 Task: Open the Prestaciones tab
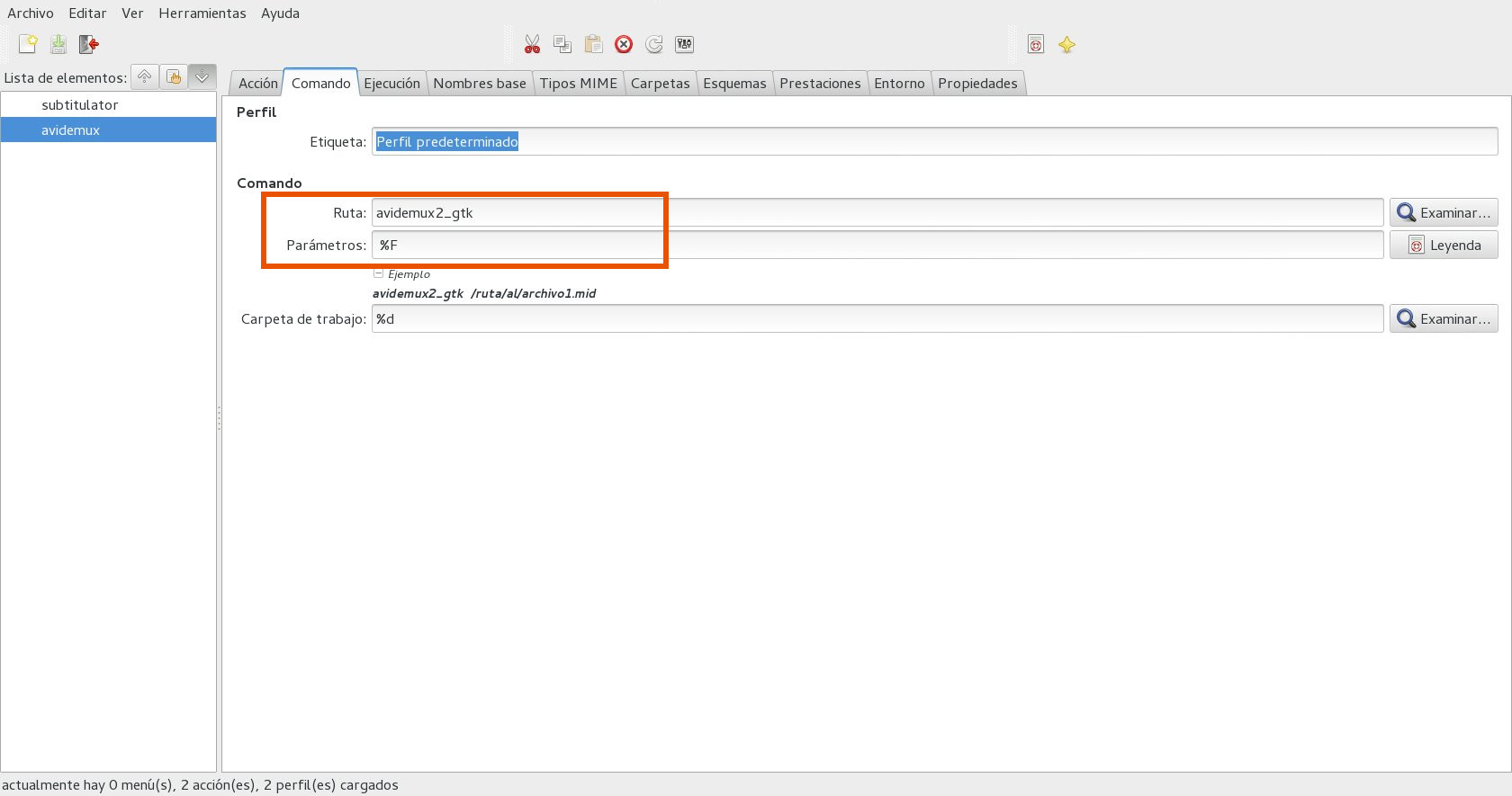[820, 83]
